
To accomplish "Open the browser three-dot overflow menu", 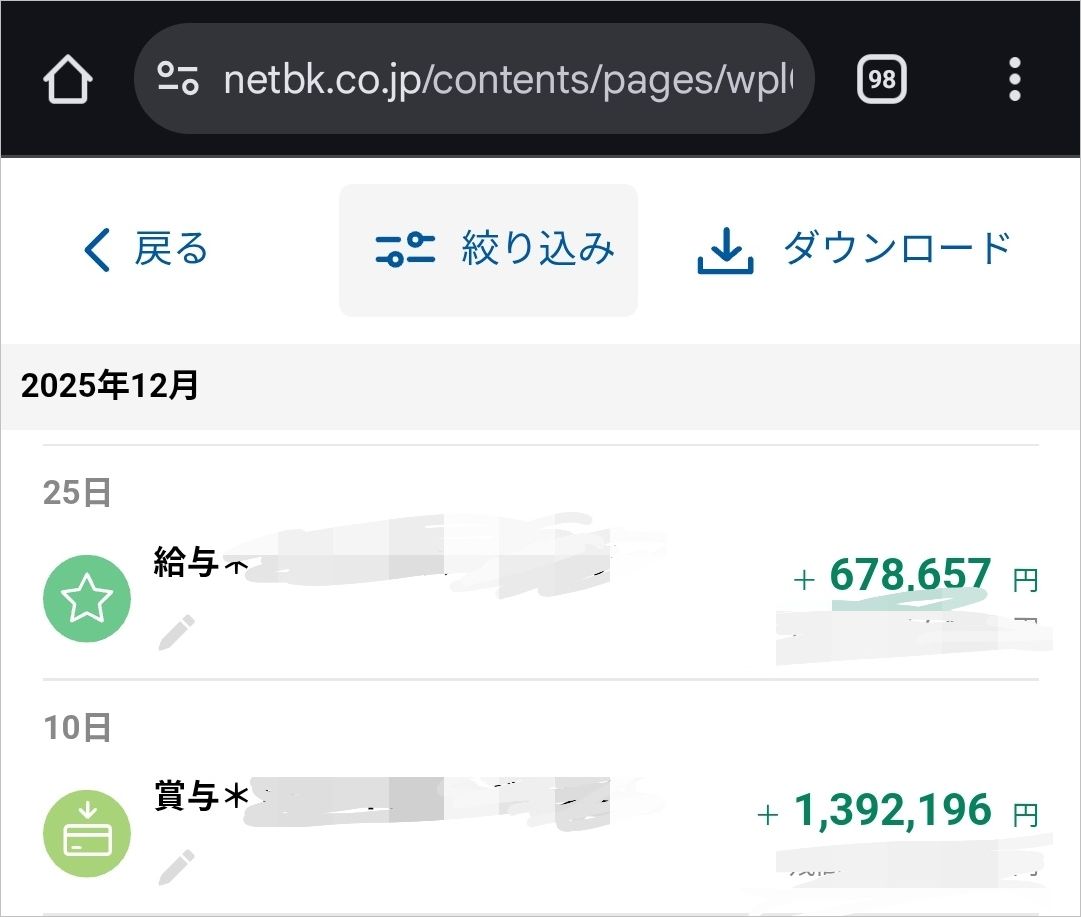I will coord(1014,79).
